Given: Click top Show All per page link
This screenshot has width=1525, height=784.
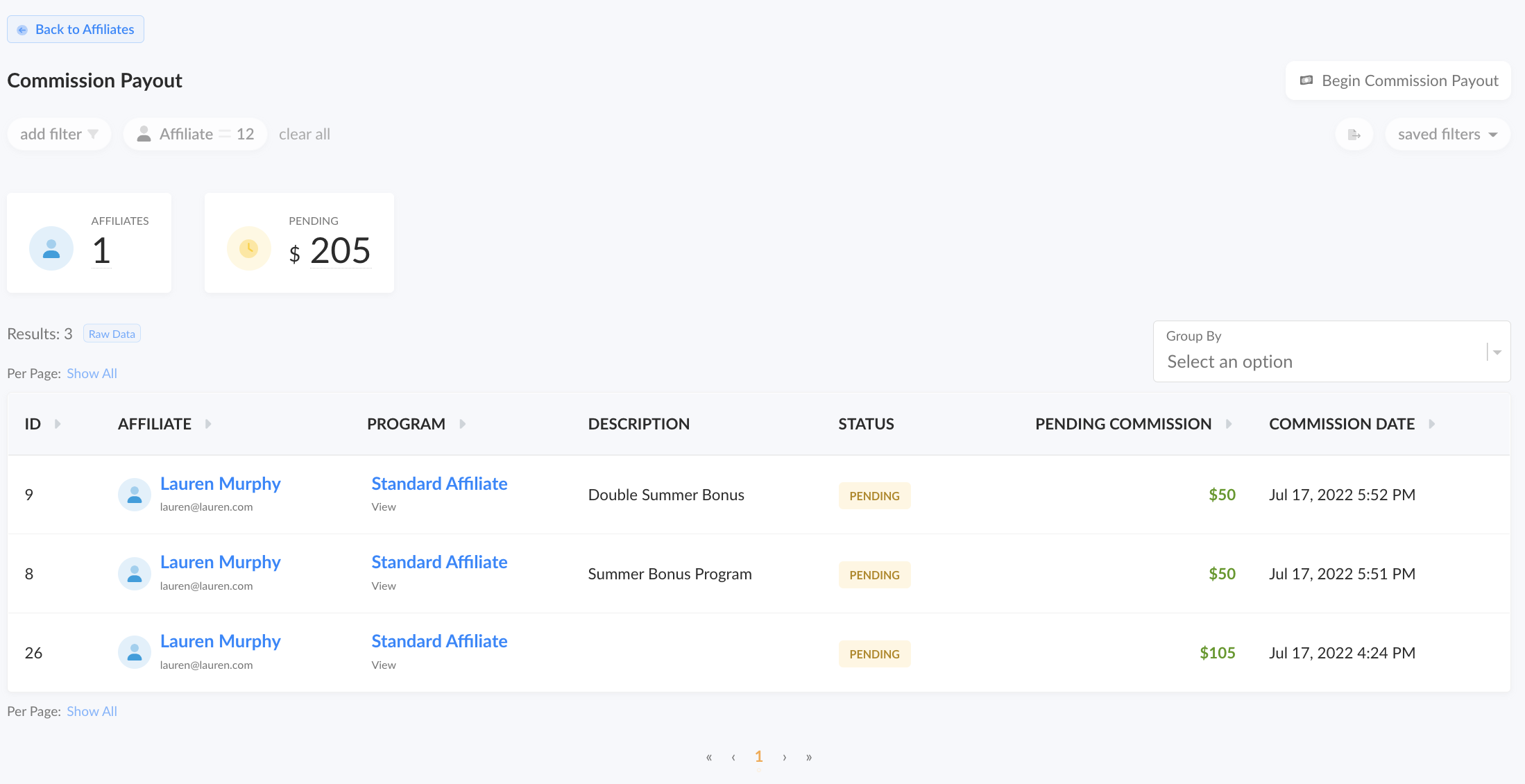Looking at the screenshot, I should pos(92,373).
